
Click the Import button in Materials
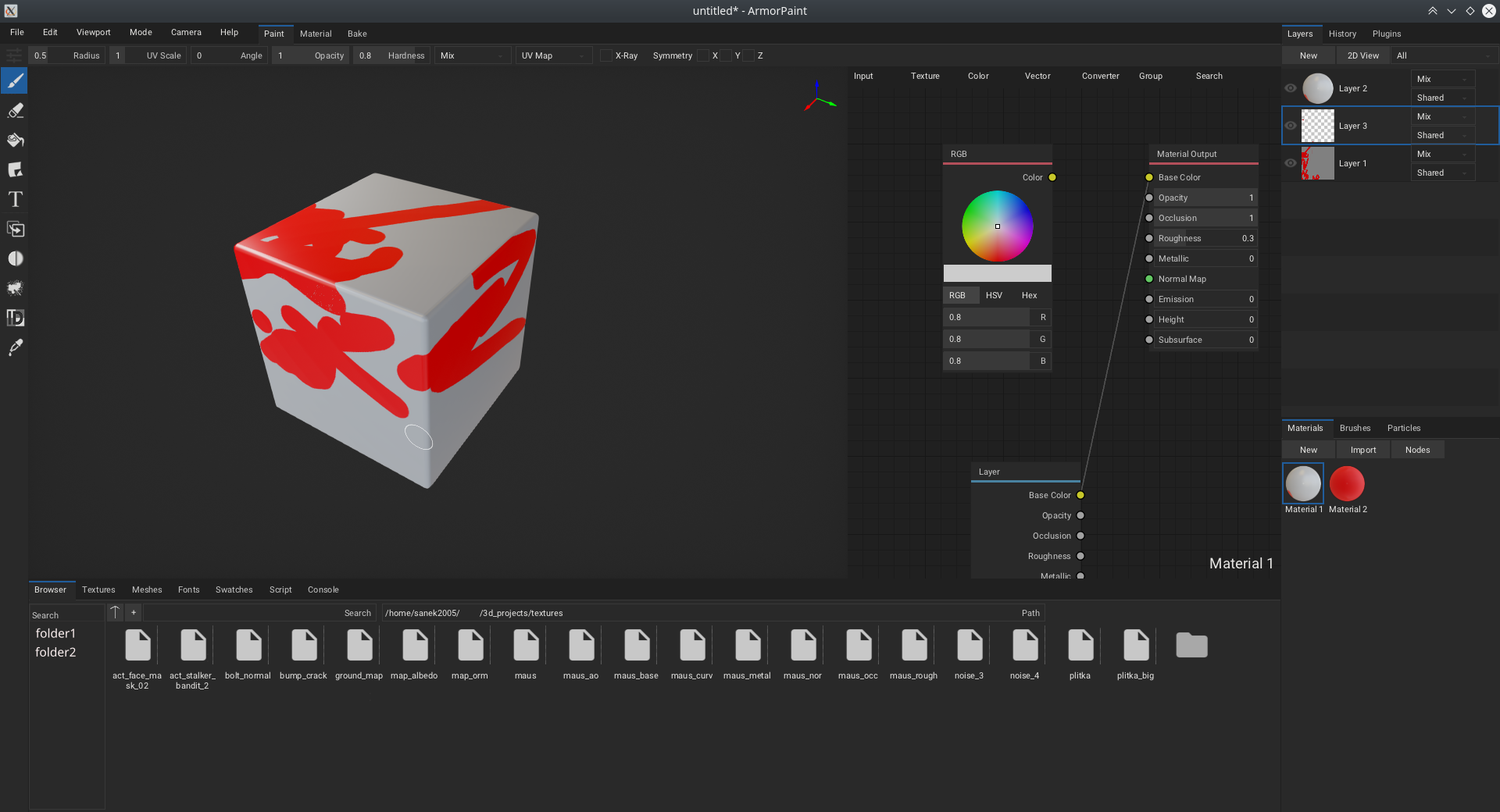click(x=1362, y=450)
